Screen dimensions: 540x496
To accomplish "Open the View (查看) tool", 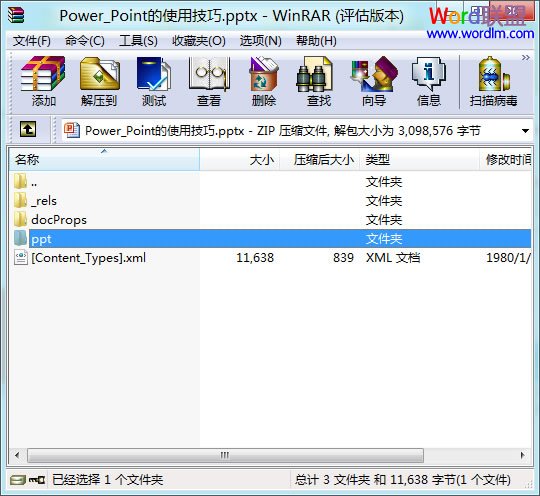I will (x=209, y=82).
